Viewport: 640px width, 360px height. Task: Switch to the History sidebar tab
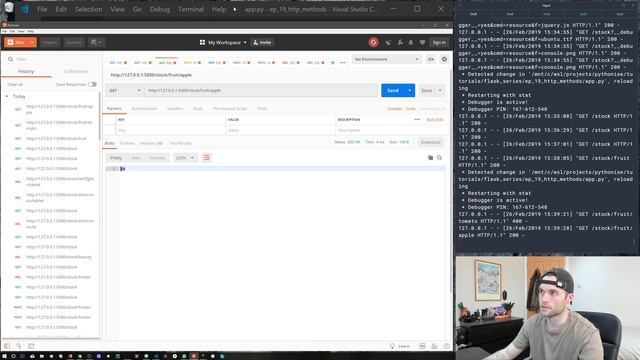(26, 71)
